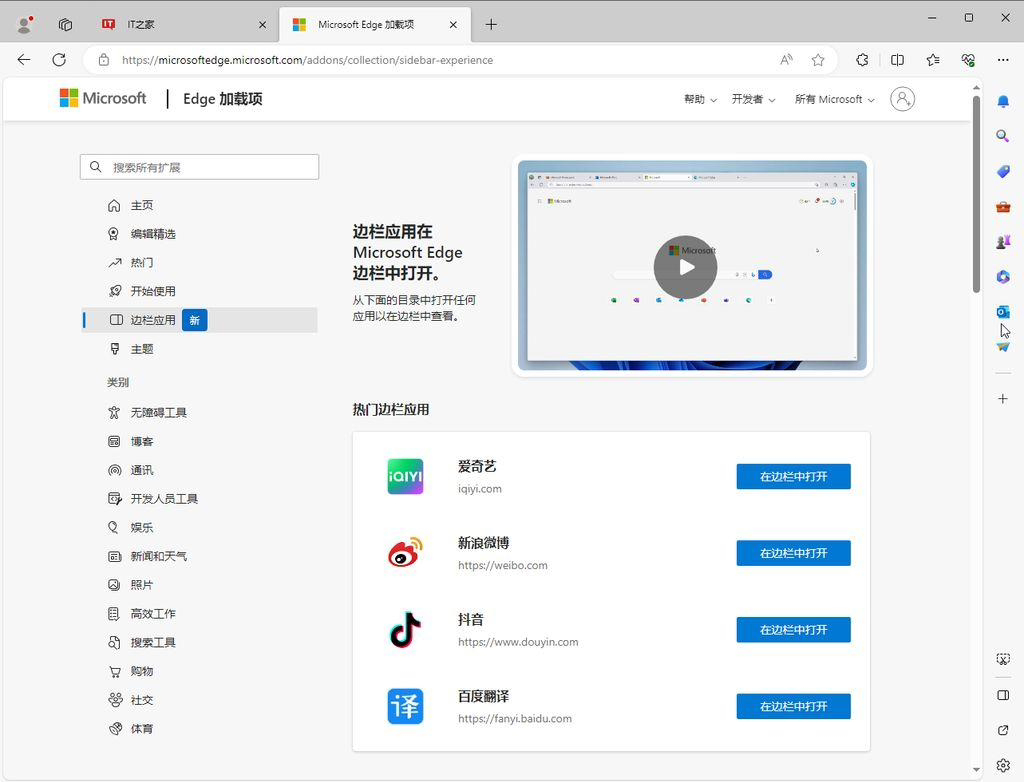Viewport: 1024px width, 782px height.
Task: Open the 高效工作 category
Action: tap(200, 614)
